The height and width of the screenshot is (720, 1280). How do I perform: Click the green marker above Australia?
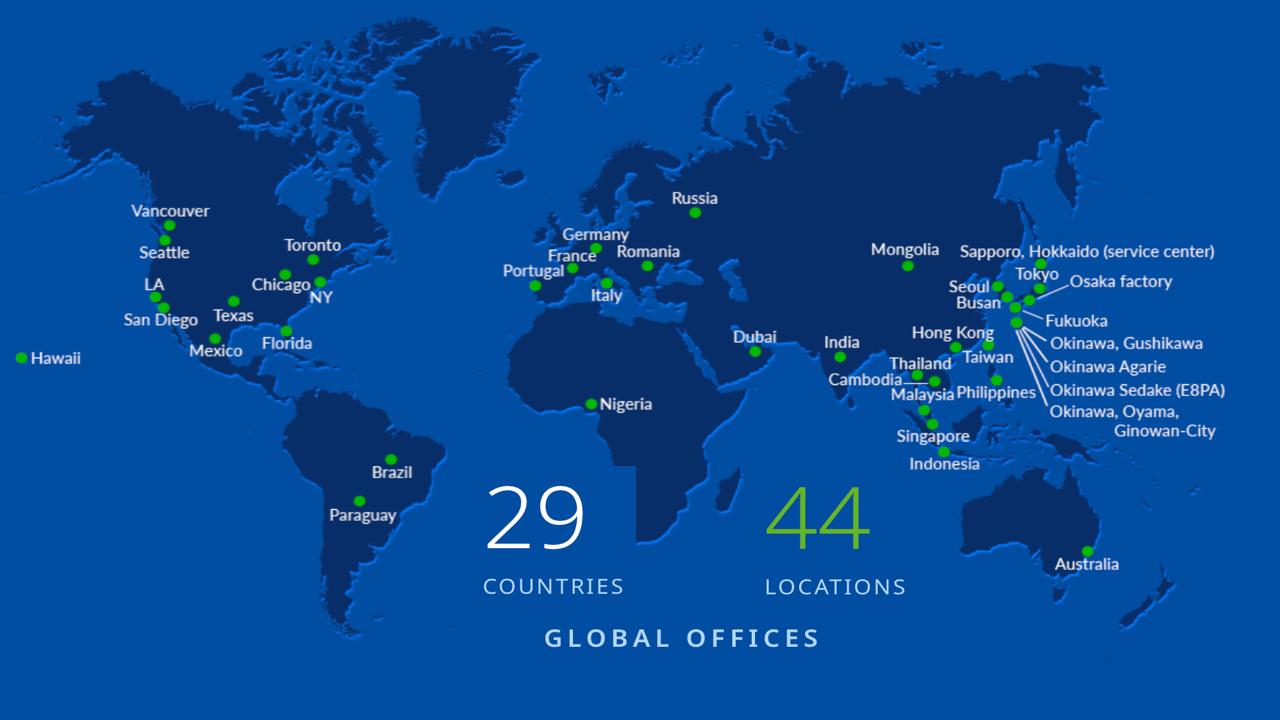click(1087, 551)
